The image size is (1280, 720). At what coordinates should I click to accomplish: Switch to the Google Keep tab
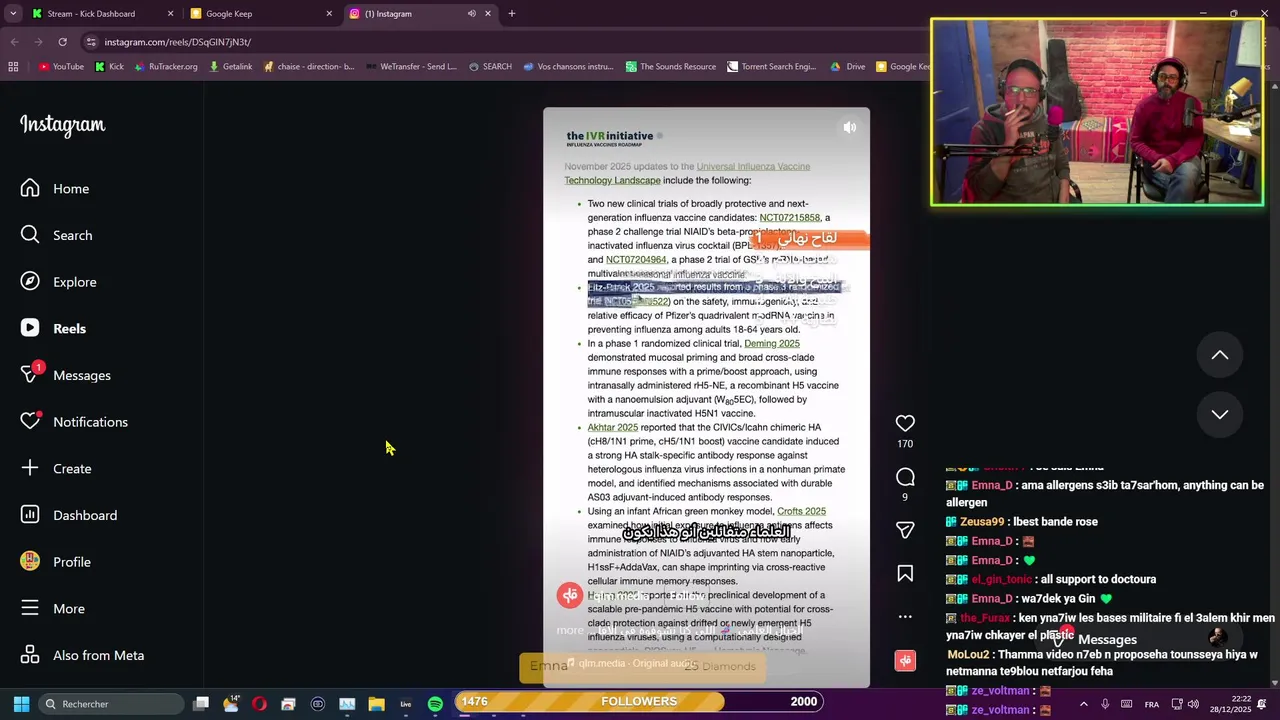tap(262, 14)
